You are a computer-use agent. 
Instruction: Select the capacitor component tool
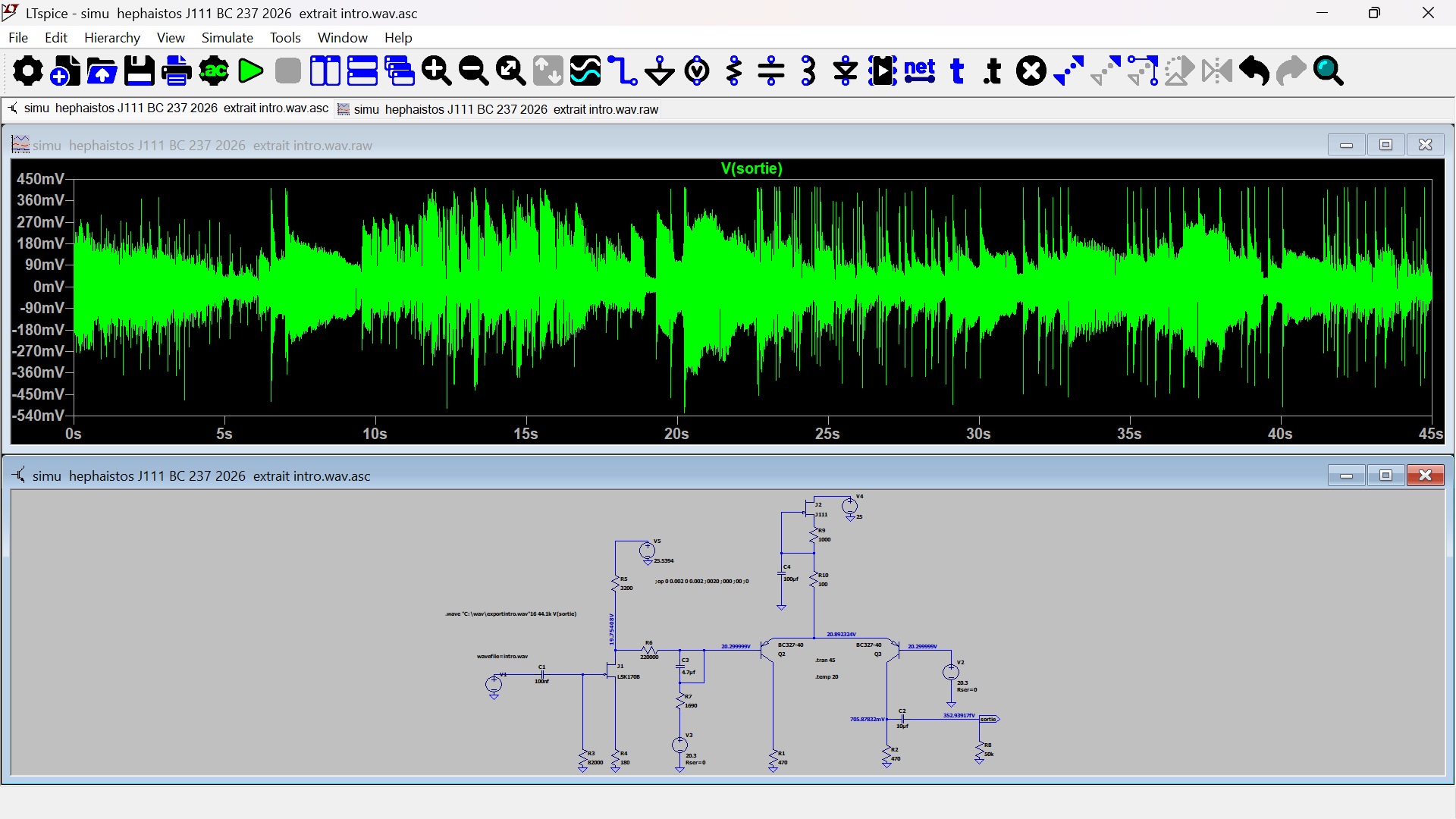(771, 71)
